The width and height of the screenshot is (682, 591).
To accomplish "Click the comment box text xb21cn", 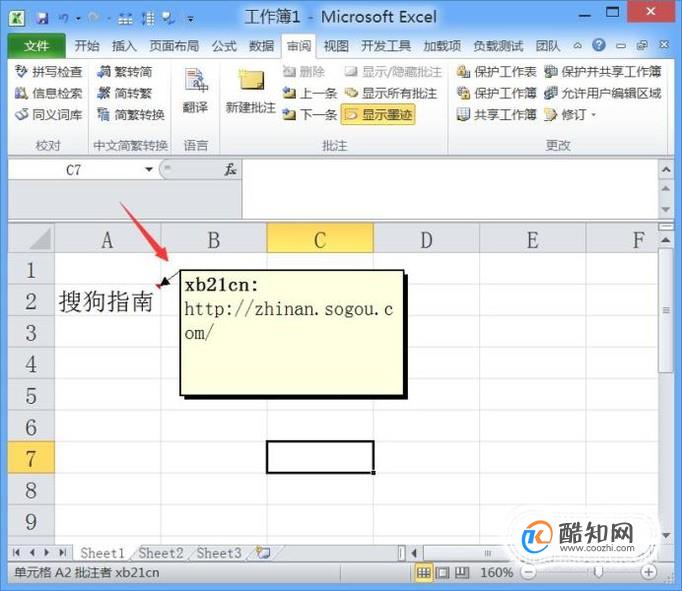I will coord(221,285).
